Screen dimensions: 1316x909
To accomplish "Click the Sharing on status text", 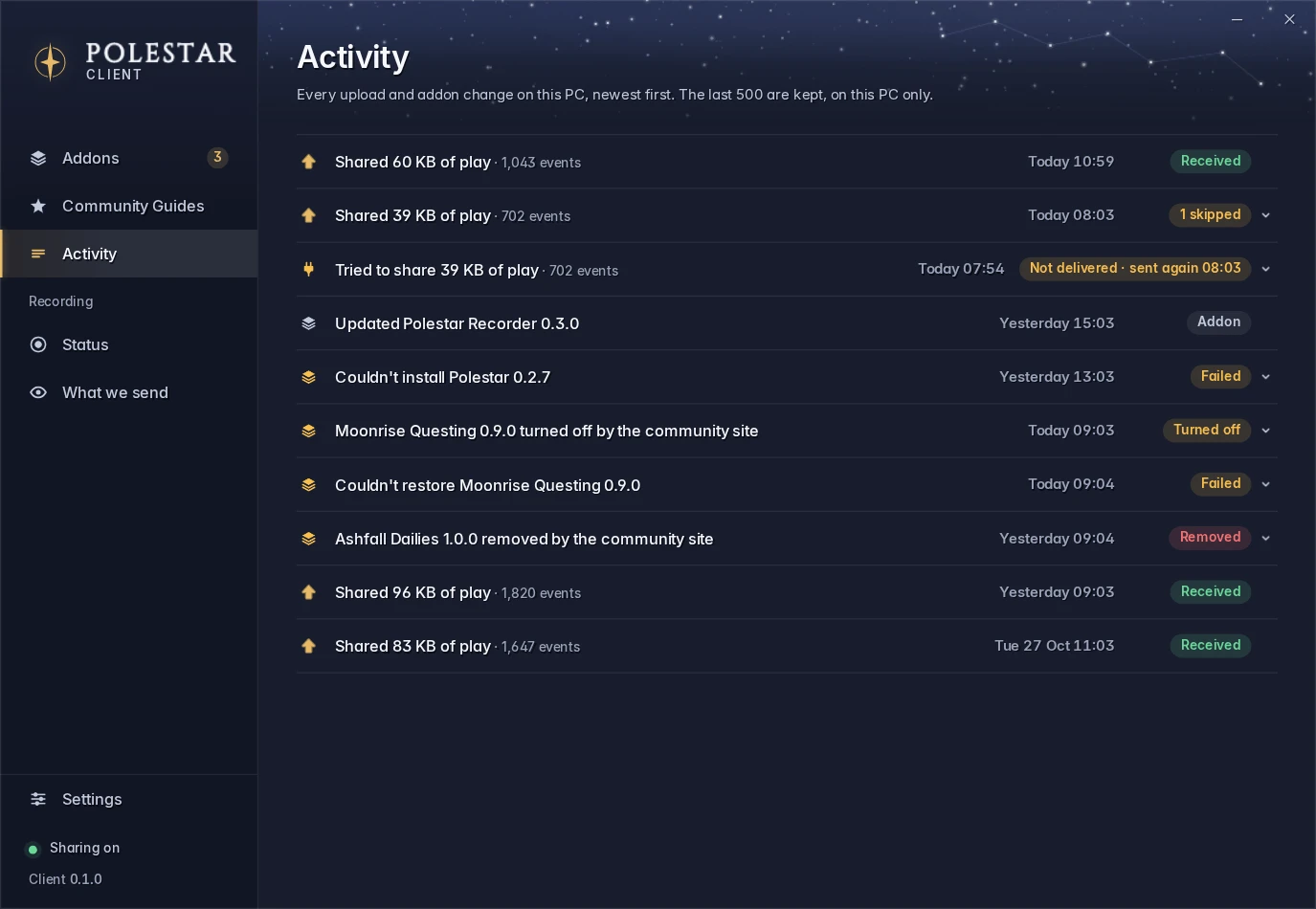I will (x=84, y=848).
